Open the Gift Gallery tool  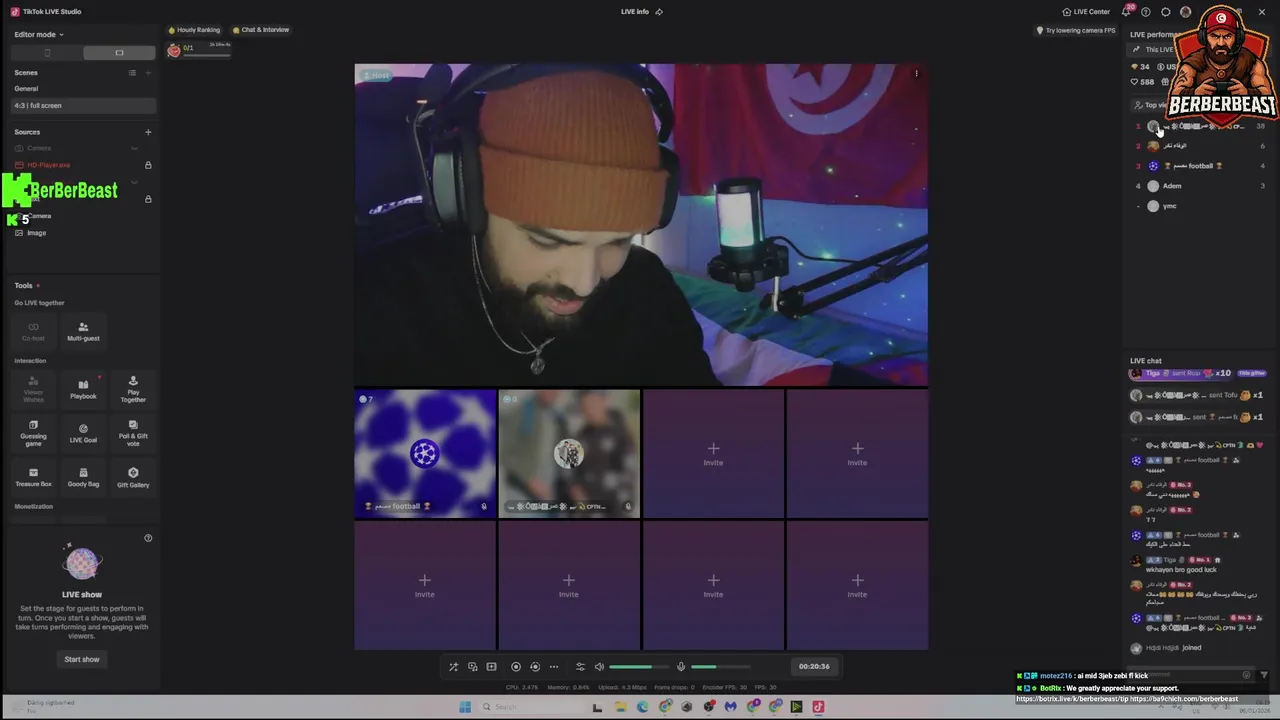[x=133, y=477]
